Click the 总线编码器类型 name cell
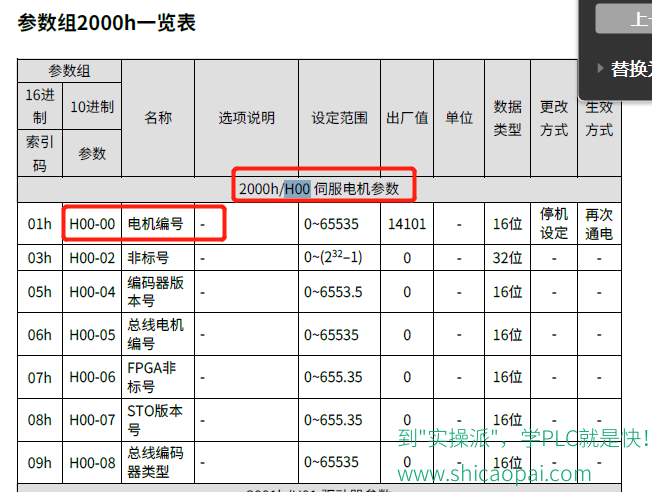Screen dimensions: 652x492 (x=158, y=462)
